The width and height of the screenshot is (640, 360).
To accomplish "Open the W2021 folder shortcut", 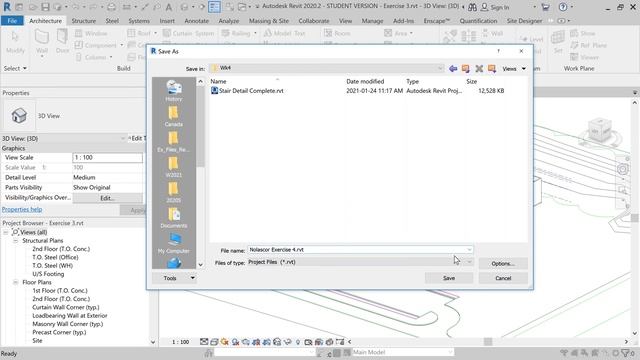I will 174,167.
